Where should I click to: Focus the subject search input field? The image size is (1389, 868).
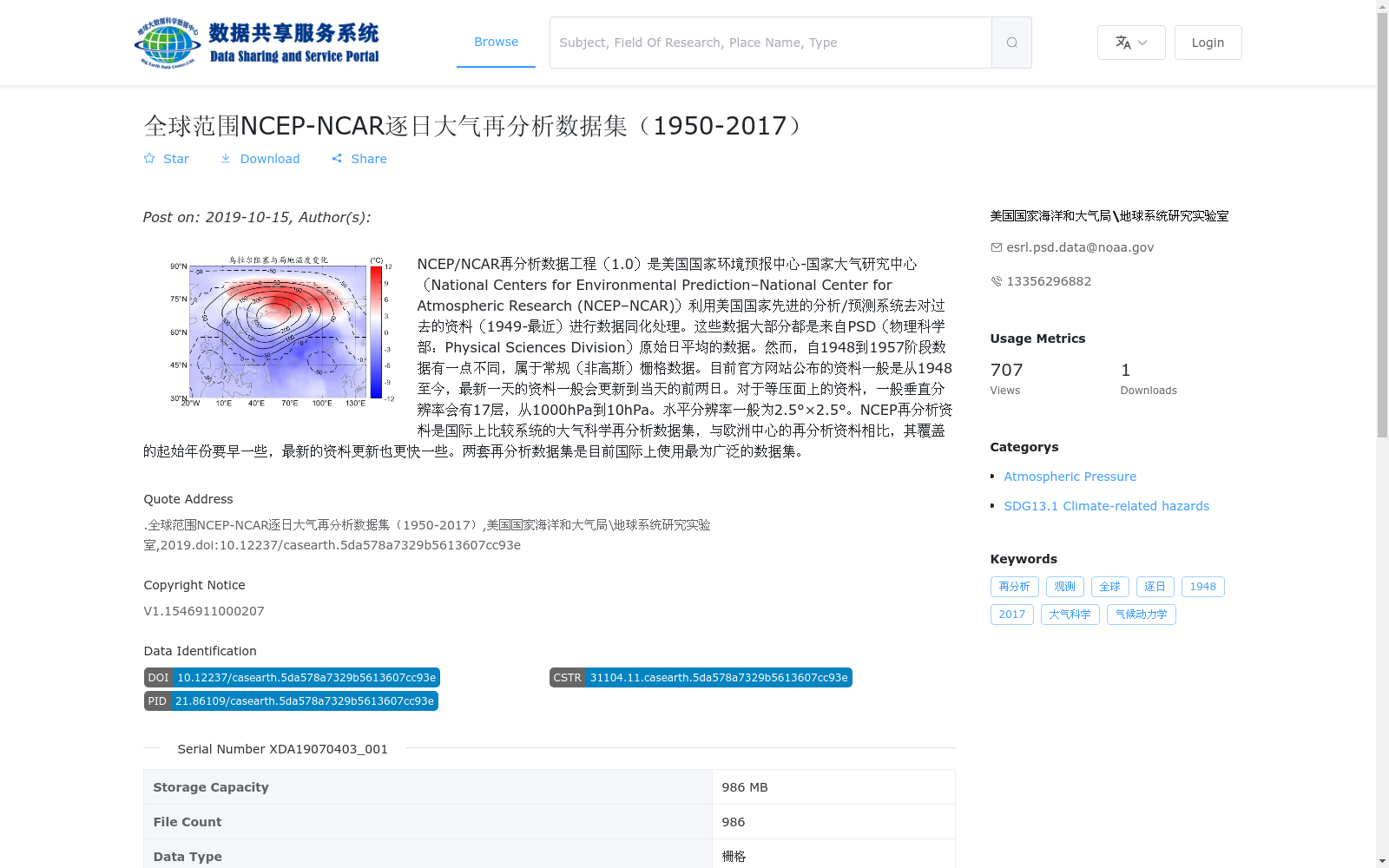click(770, 43)
